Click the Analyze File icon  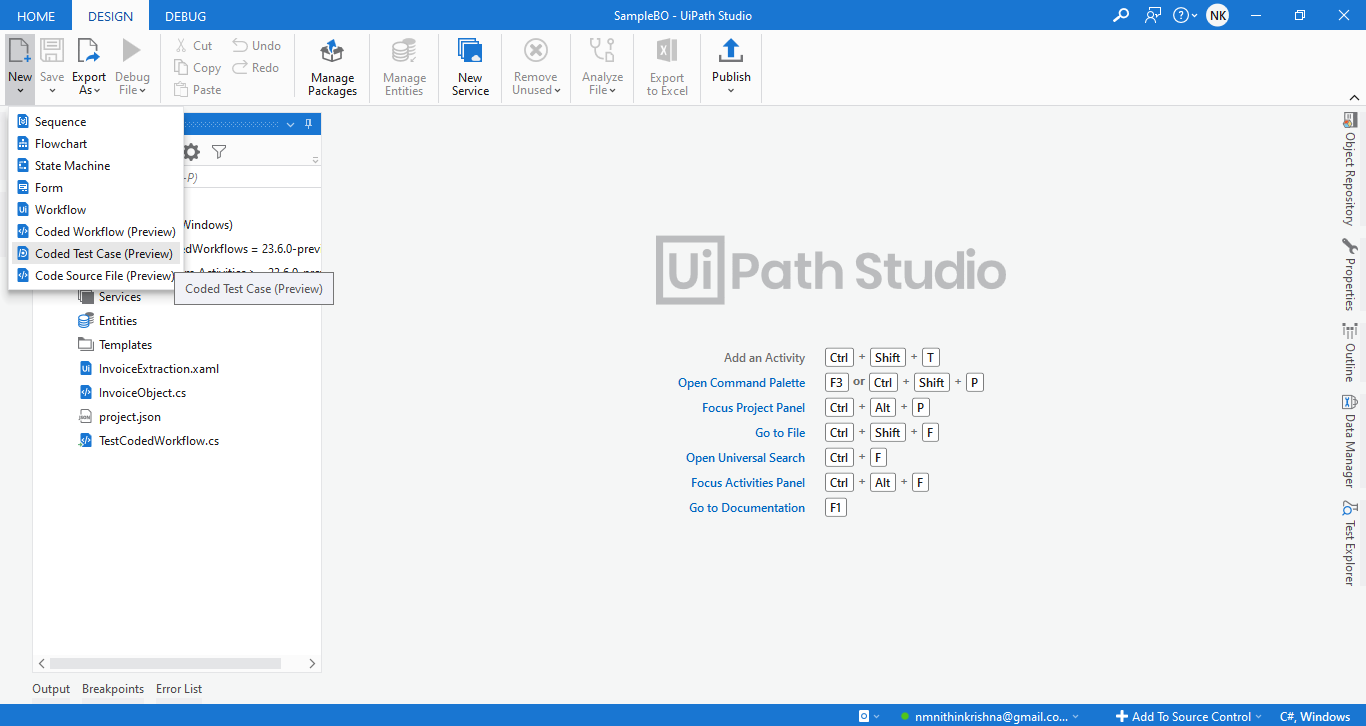click(602, 51)
